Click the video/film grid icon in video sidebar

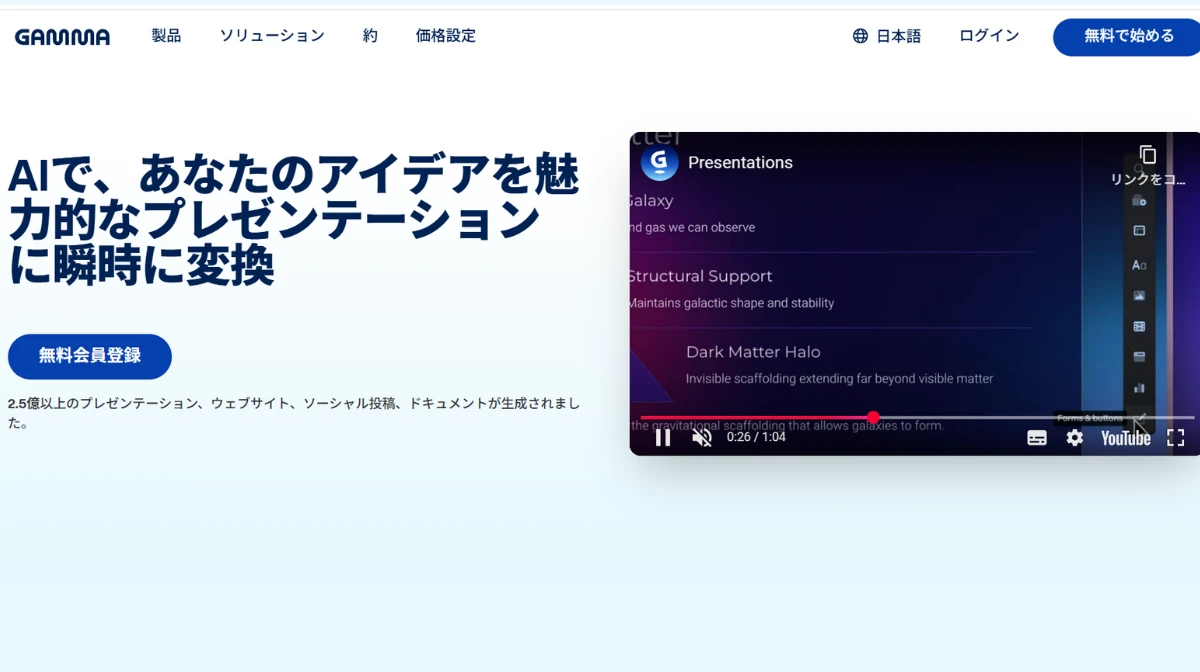(1139, 327)
